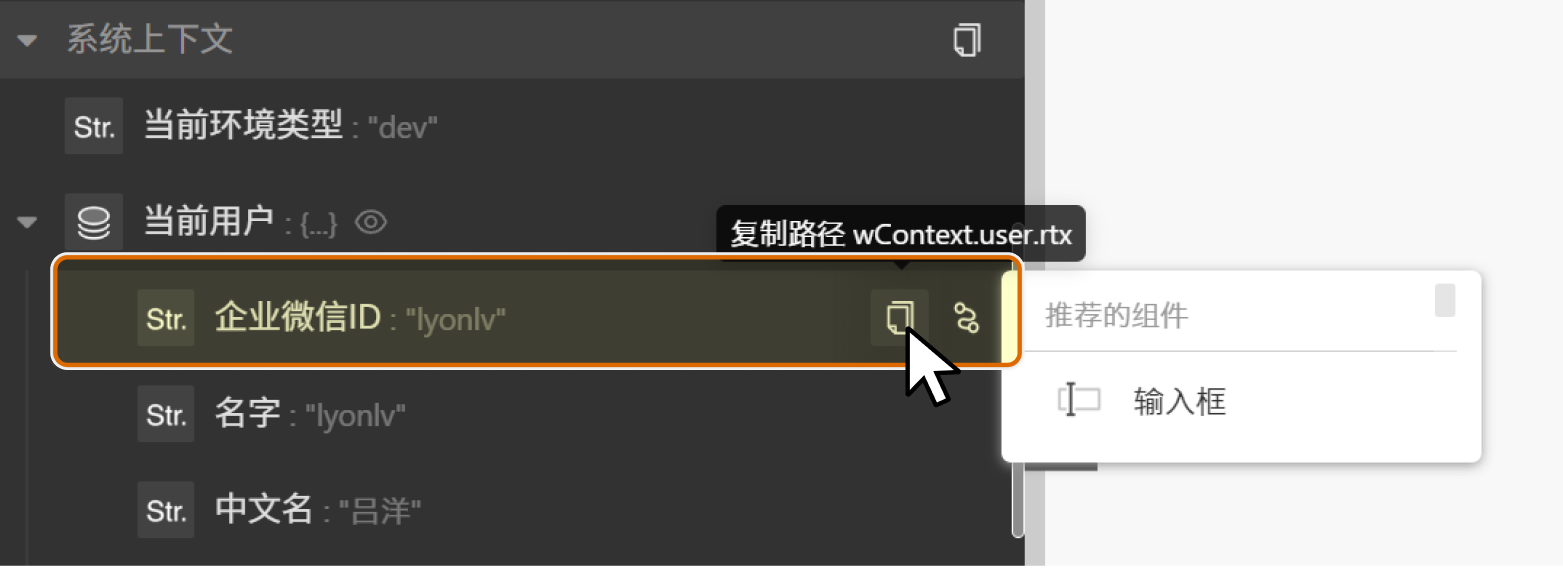
Task: Click the 企业微信ID label text
Action: 298,318
